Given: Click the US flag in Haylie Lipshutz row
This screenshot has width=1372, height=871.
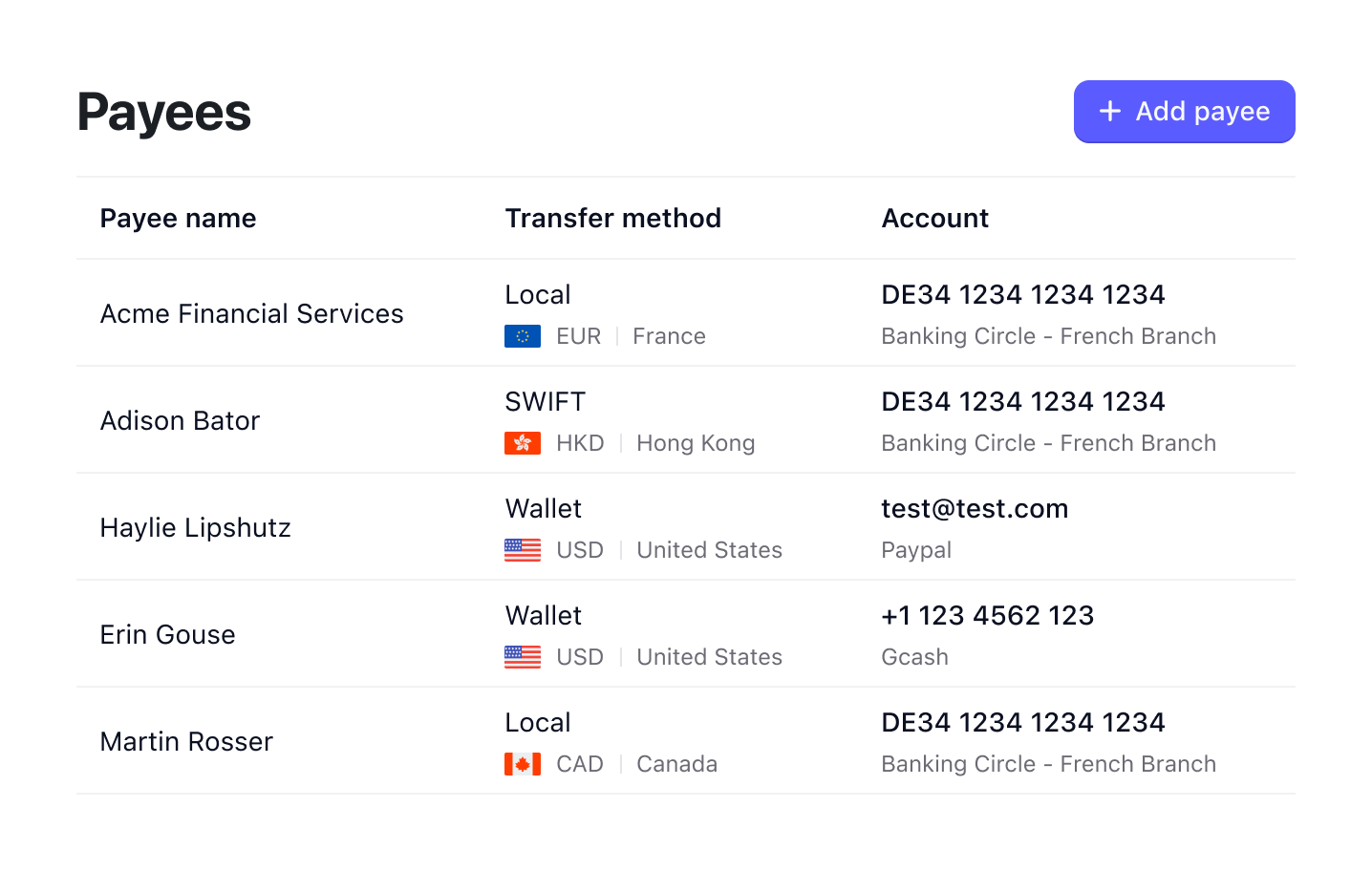Looking at the screenshot, I should 523,550.
